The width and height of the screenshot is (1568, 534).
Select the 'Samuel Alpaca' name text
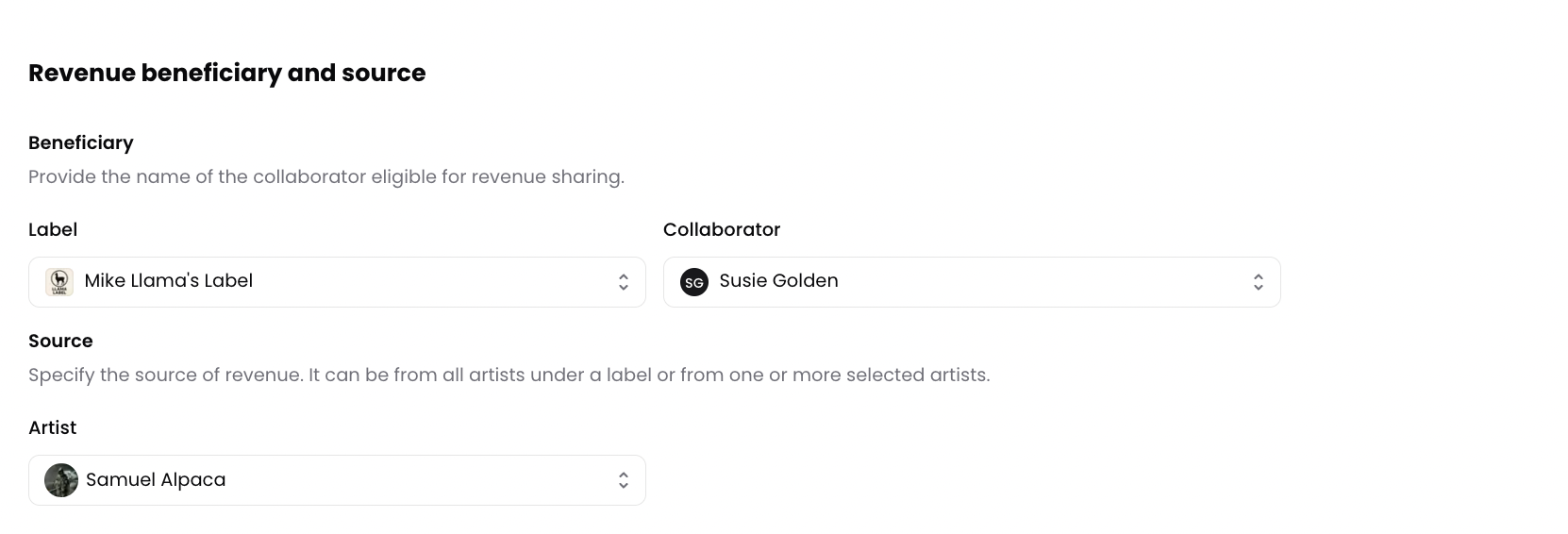156,479
